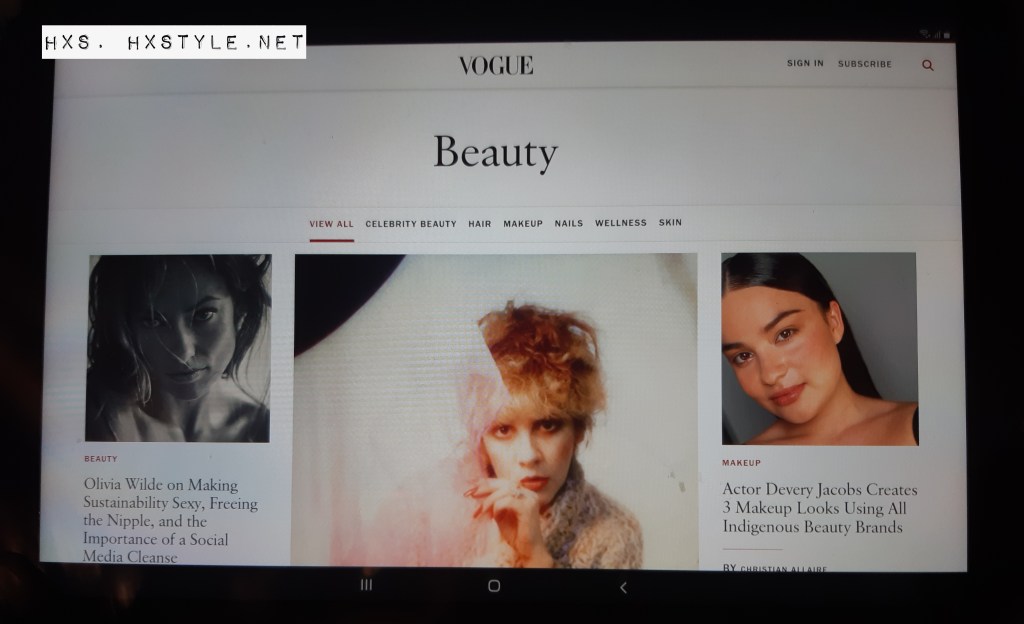The height and width of the screenshot is (624, 1024).
Task: Click the search magnifier icon
Action: pyautogui.click(x=928, y=65)
